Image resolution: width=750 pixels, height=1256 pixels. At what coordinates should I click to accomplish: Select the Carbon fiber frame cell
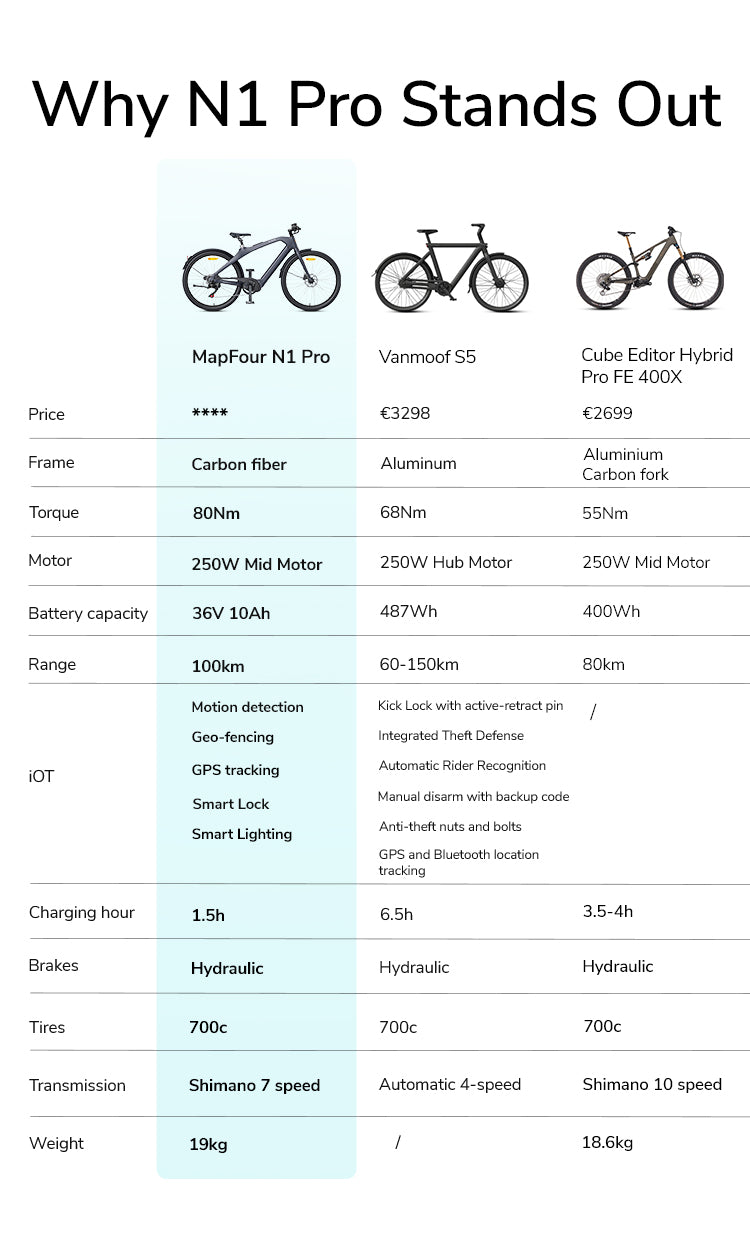tap(239, 464)
